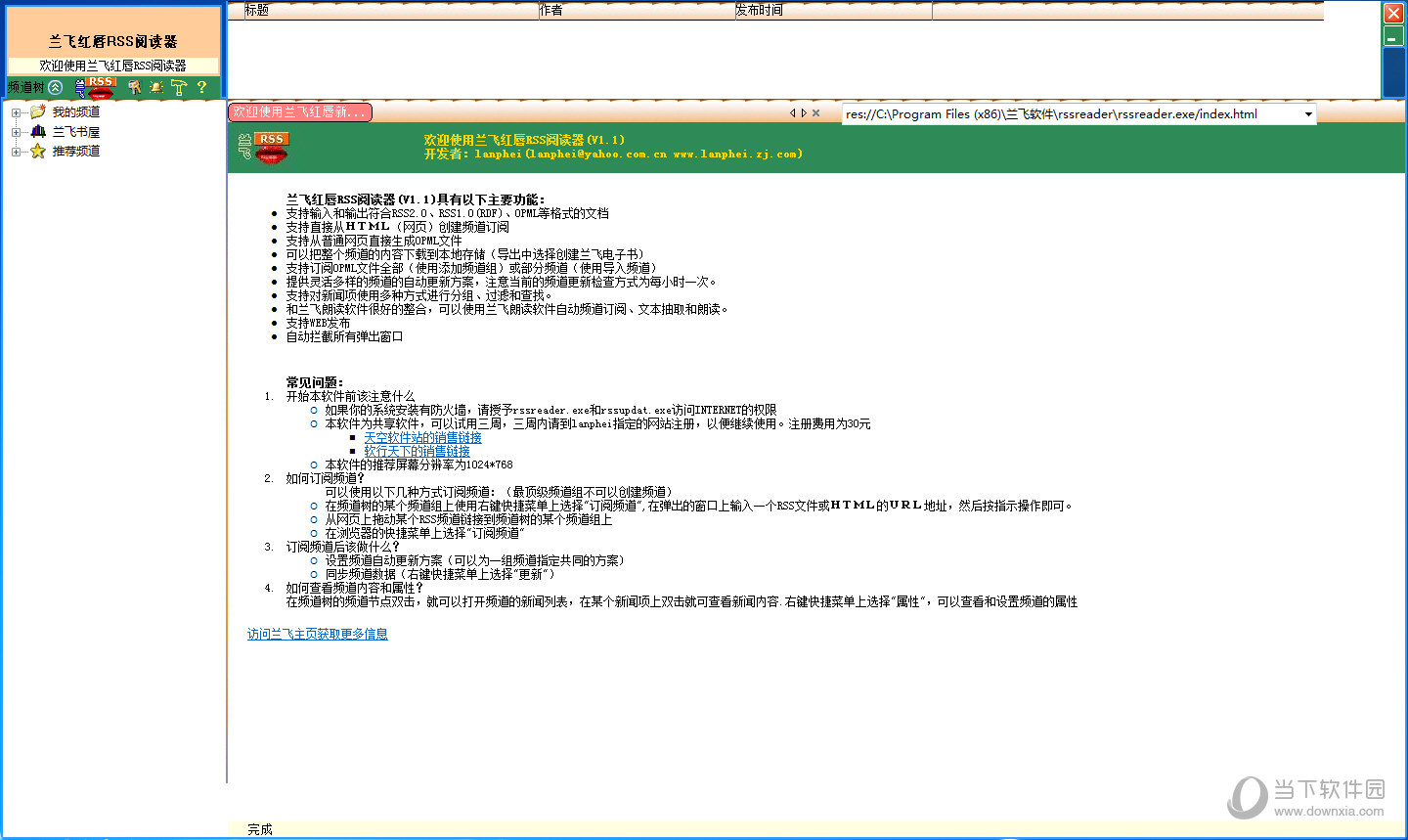Click the 兰飞红唇RSS阅读器 title text
This screenshot has height=840, width=1408.
[113, 42]
